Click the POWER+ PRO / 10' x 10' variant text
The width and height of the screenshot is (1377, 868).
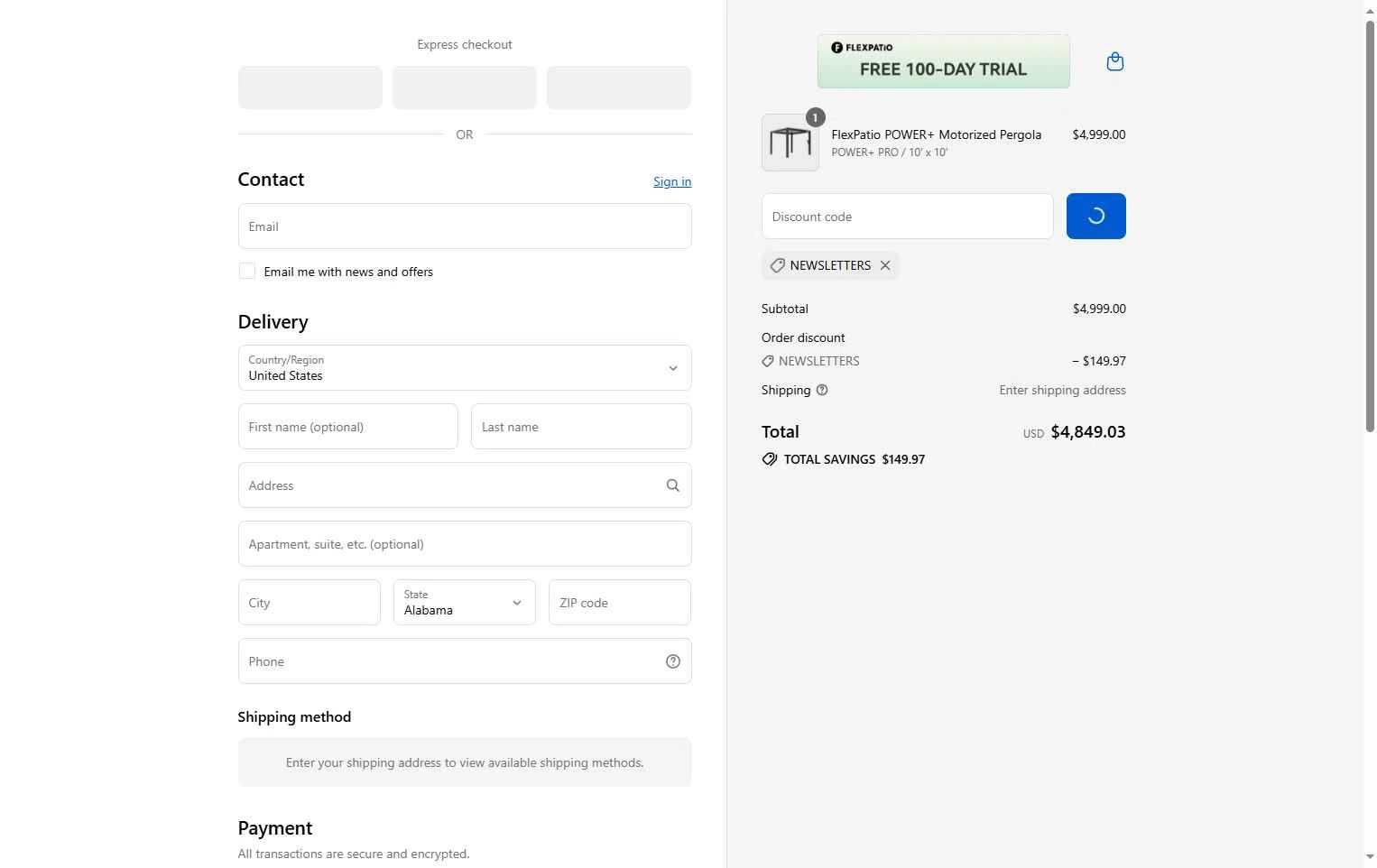(x=889, y=152)
